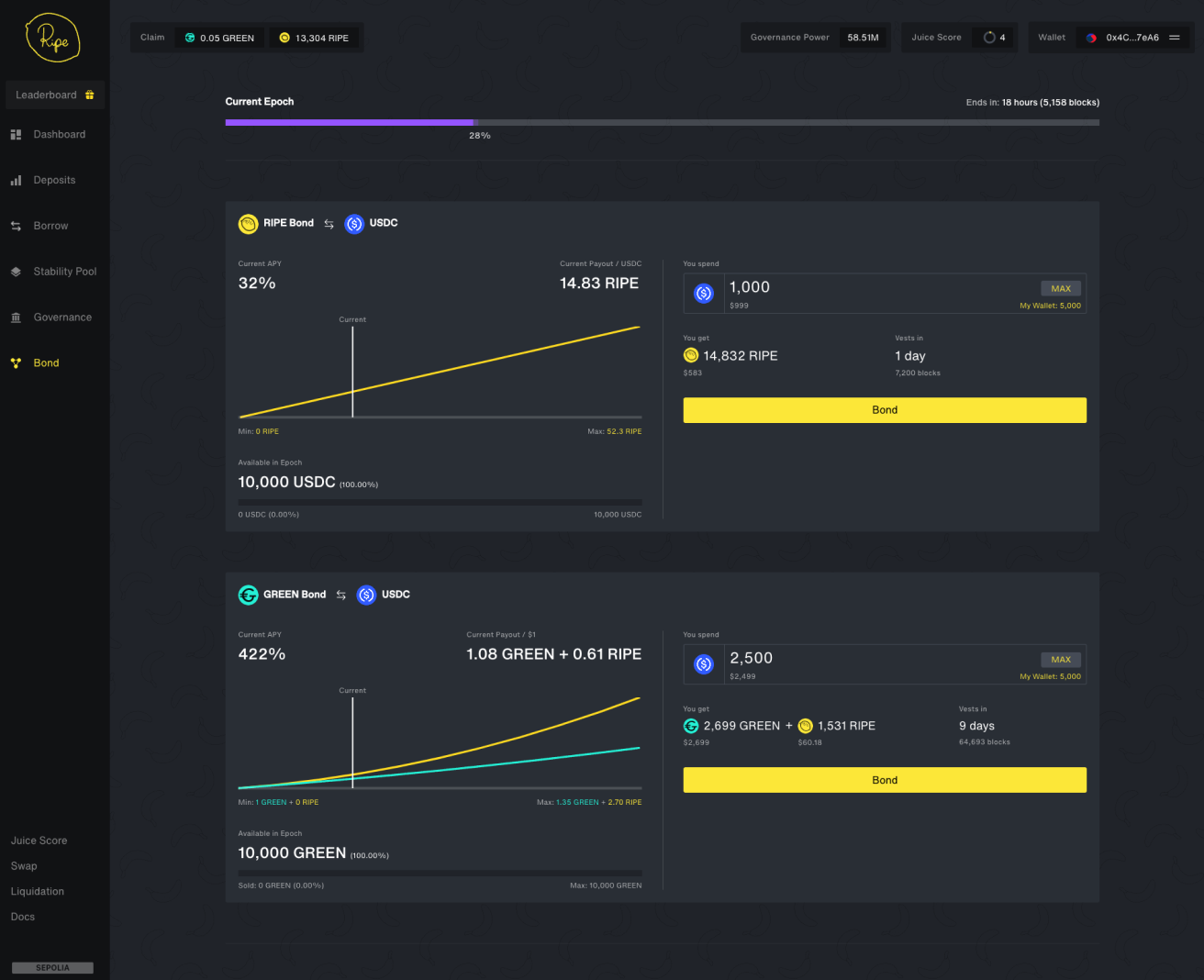Click the Claim label

click(x=152, y=38)
